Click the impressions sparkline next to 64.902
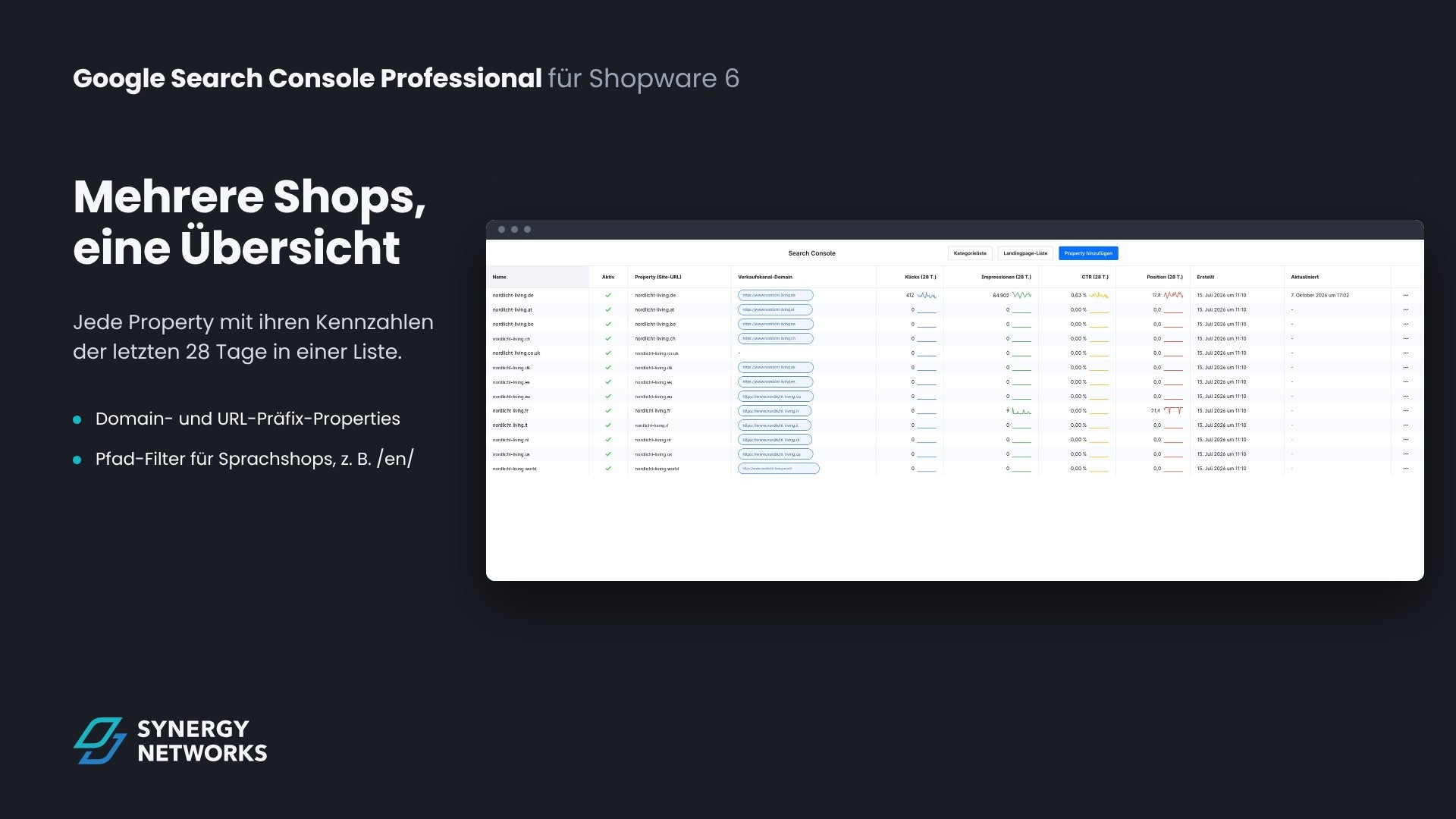 tap(1021, 295)
